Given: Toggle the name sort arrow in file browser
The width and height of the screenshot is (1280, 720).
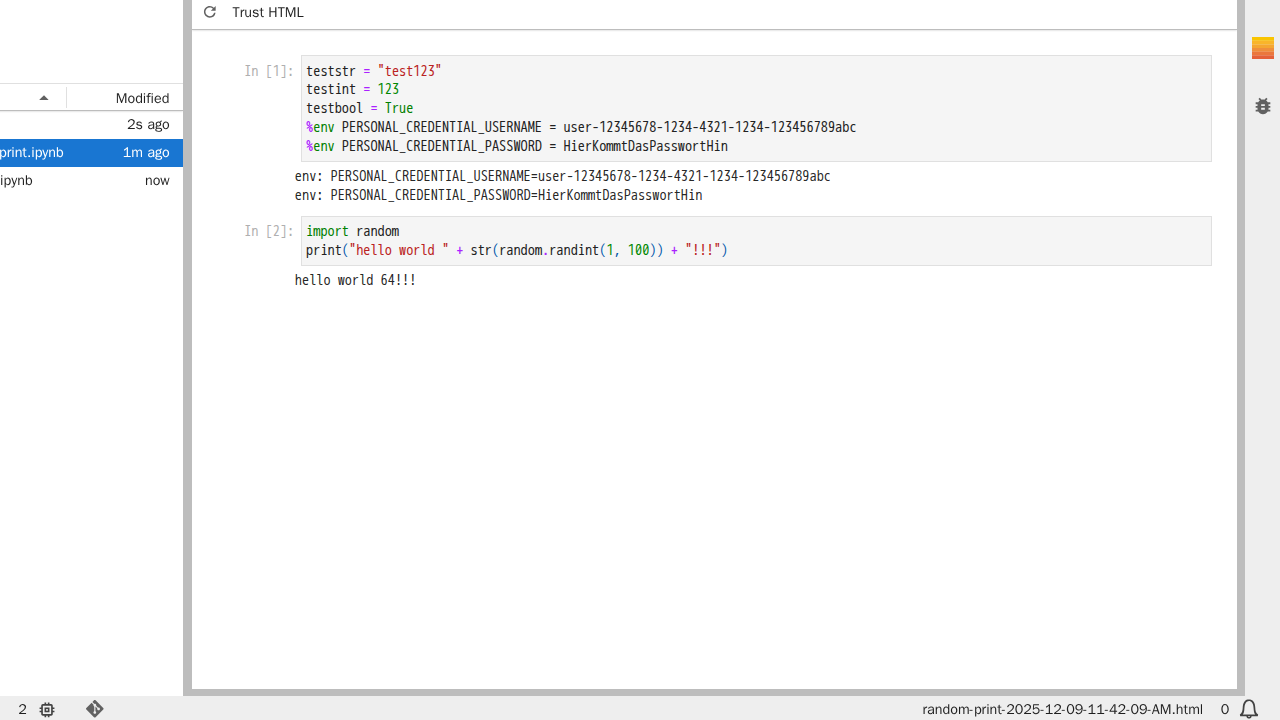Looking at the screenshot, I should point(43,98).
